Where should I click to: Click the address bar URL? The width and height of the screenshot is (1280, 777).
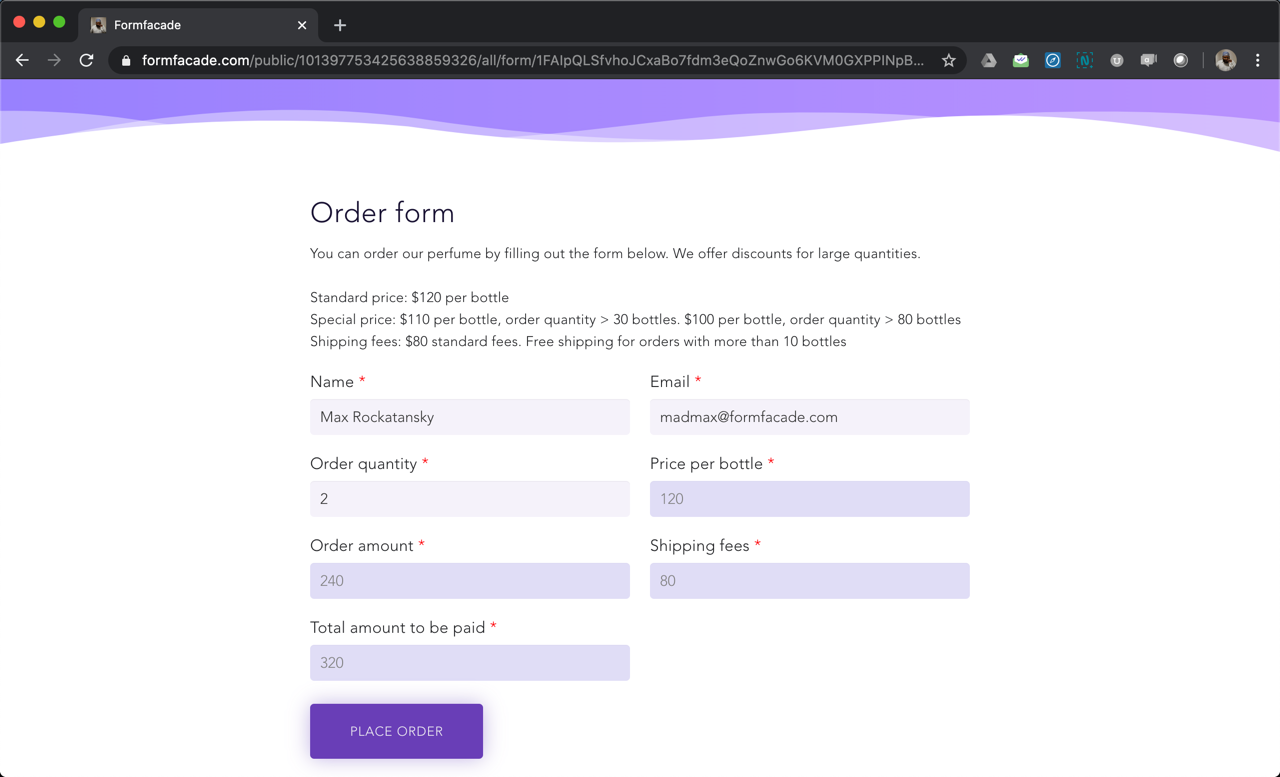(x=530, y=60)
